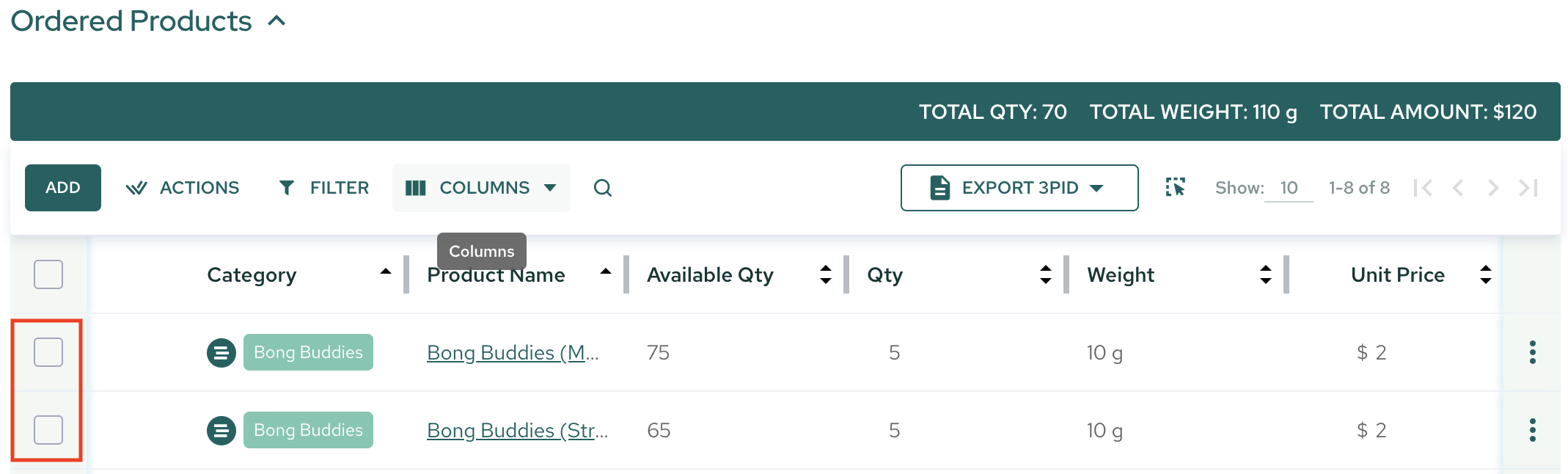This screenshot has width=1568, height=474.
Task: Open the Bong Buddies (M... product link
Action: tap(513, 353)
